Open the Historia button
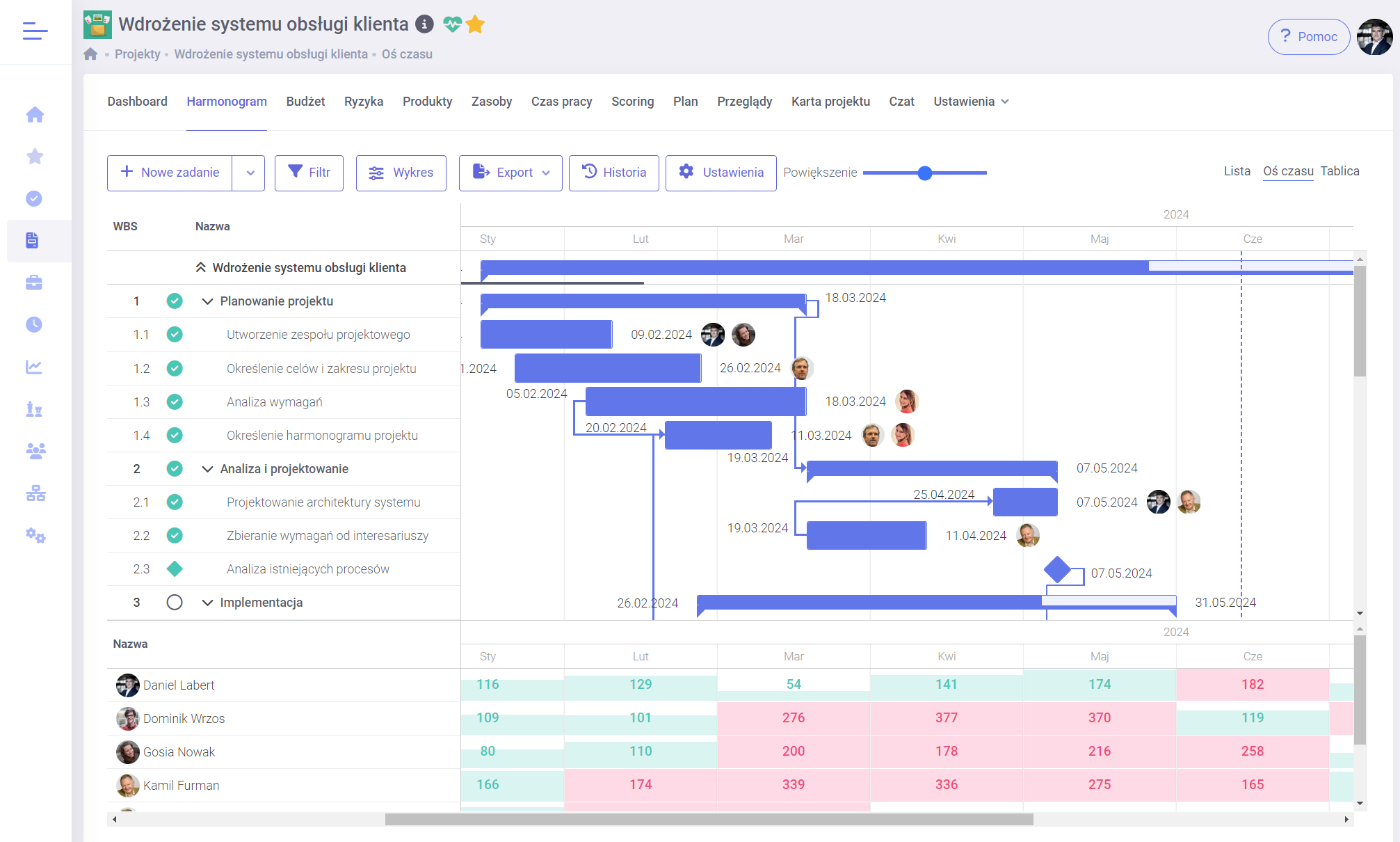 pos(613,173)
